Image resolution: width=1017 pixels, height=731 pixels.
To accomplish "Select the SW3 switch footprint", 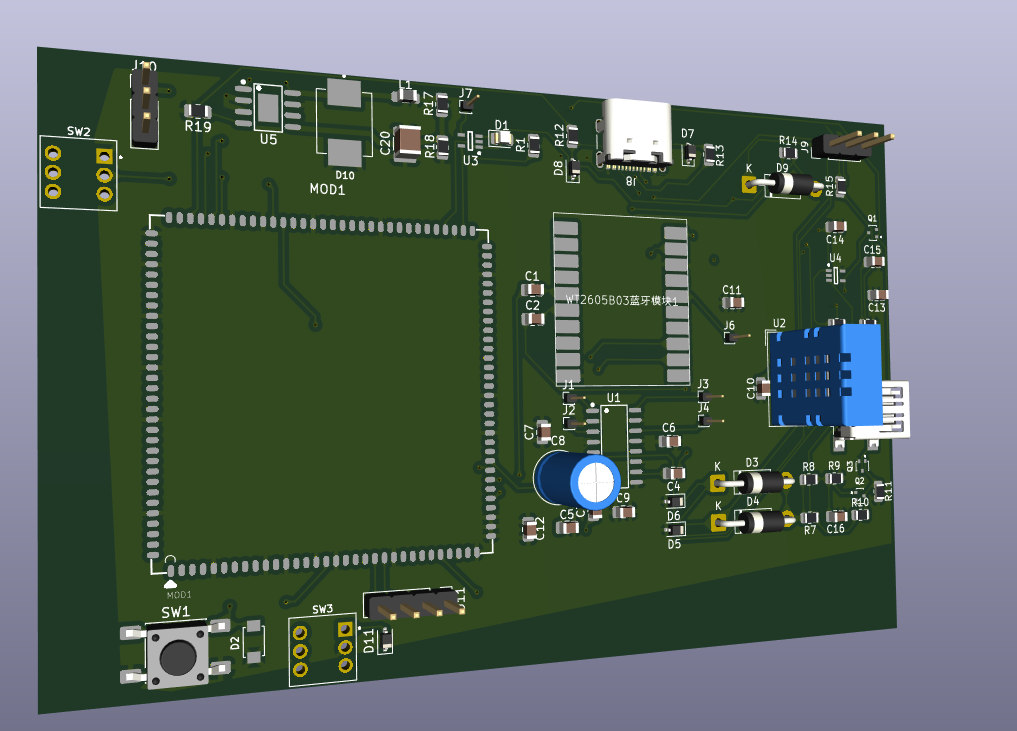I will click(322, 649).
